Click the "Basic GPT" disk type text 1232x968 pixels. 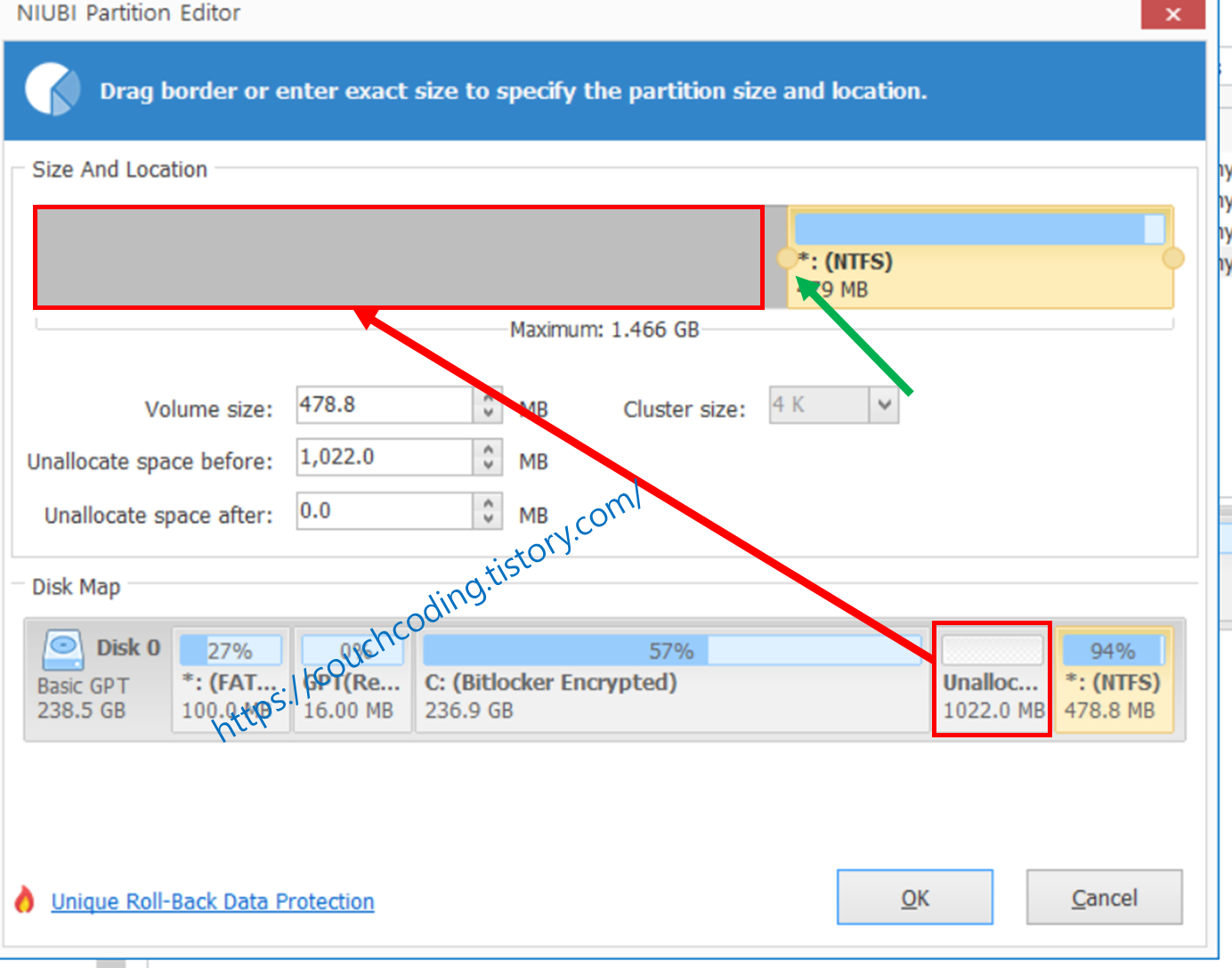83,686
